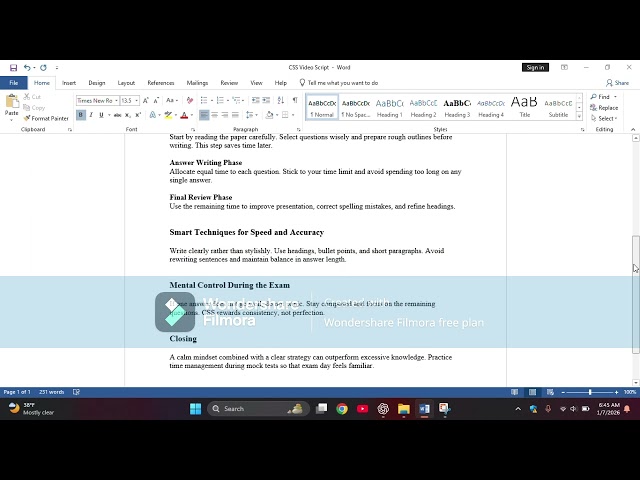Open File Explorer from taskbar

point(404,409)
